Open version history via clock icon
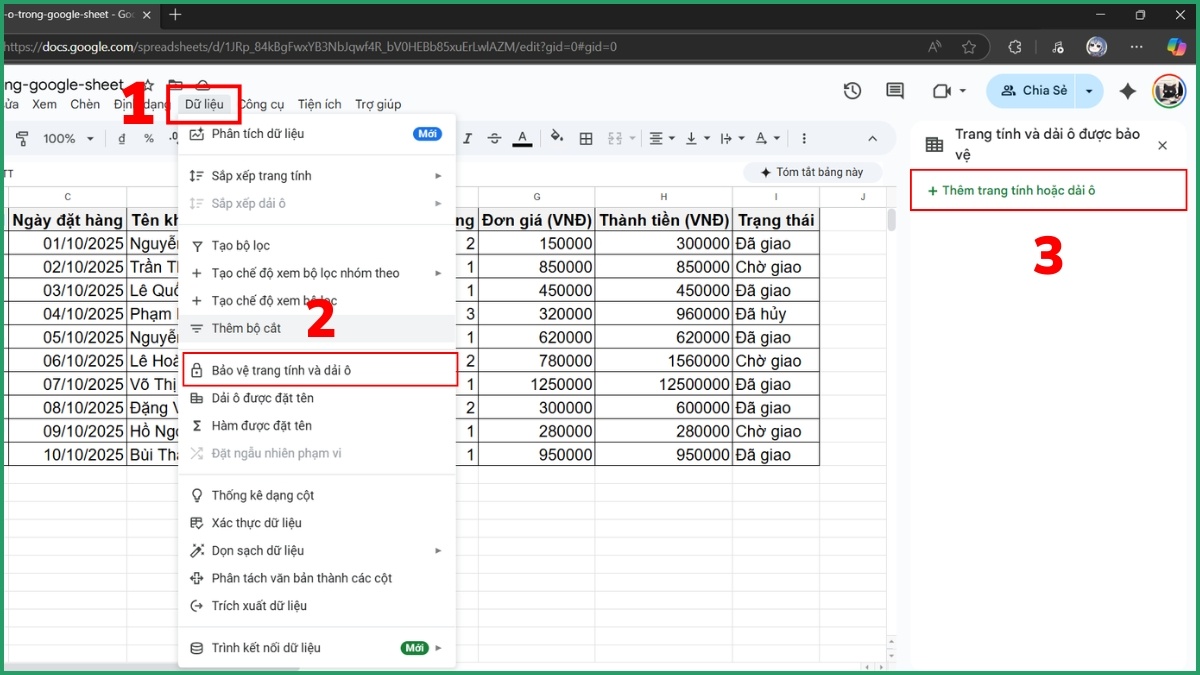 tap(852, 90)
